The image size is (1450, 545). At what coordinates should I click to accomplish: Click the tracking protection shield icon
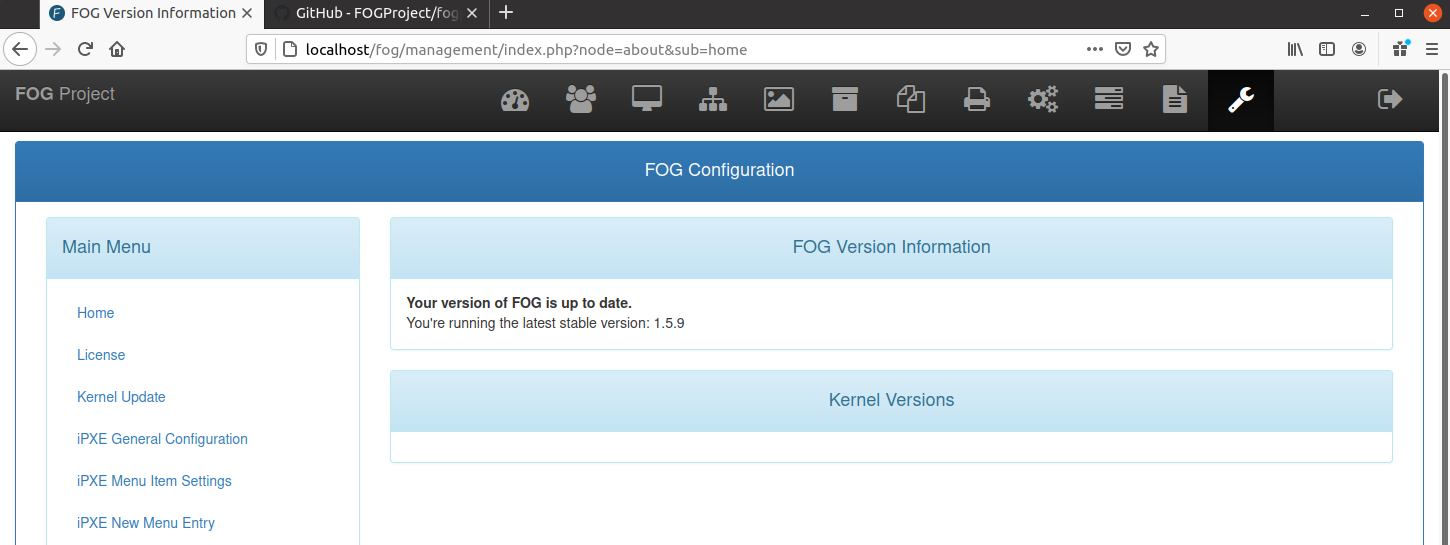coord(261,49)
